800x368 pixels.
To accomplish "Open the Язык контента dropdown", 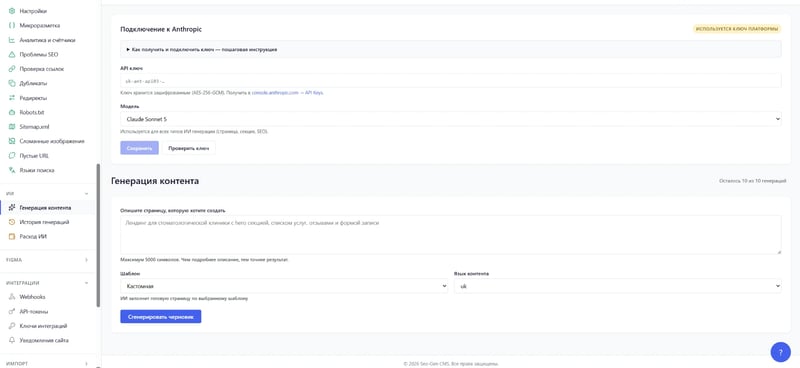I will coord(617,286).
